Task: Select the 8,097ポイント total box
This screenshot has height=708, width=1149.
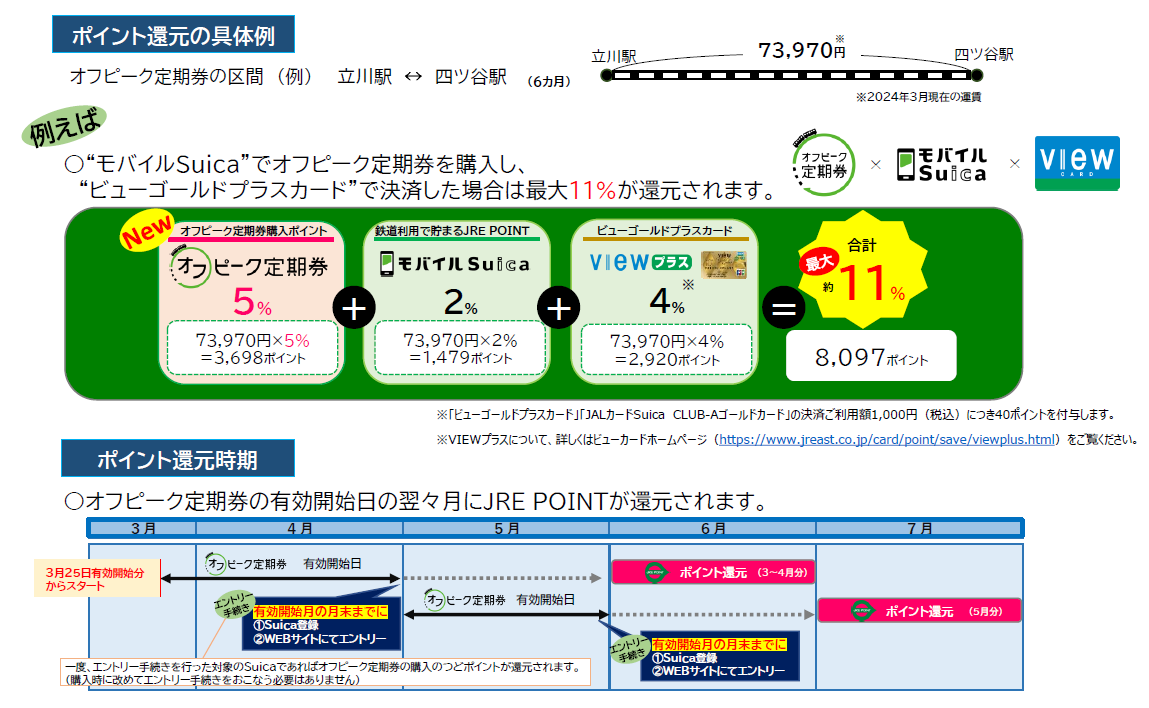Action: [871, 356]
